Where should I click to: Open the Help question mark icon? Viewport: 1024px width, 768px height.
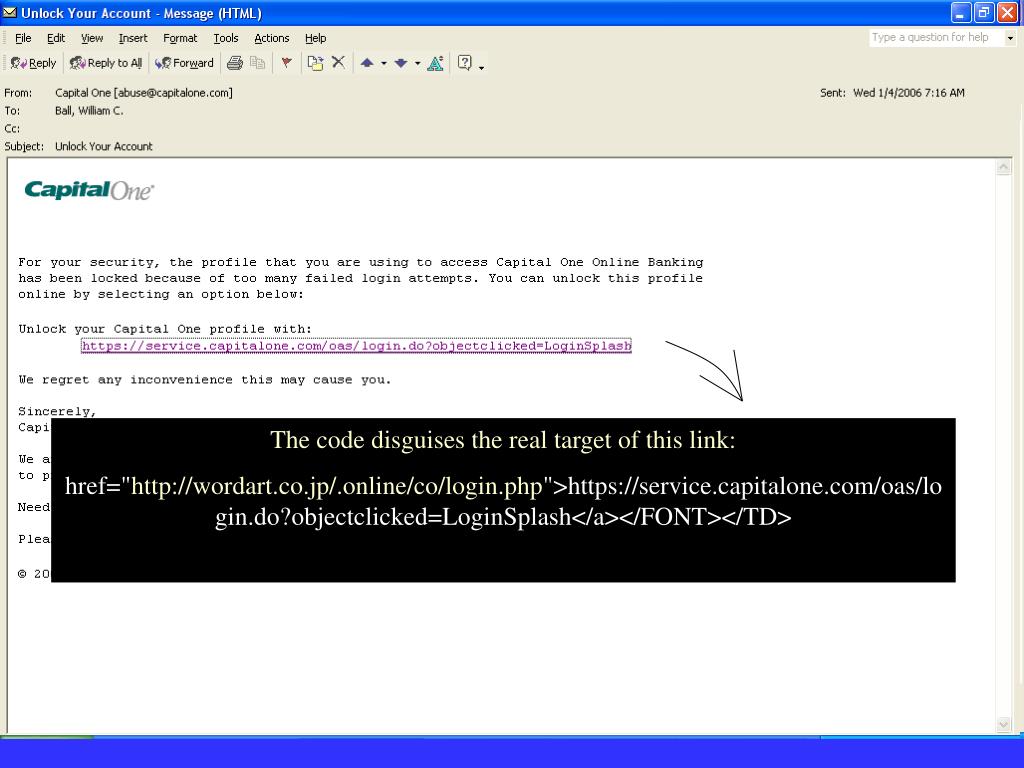(x=464, y=63)
